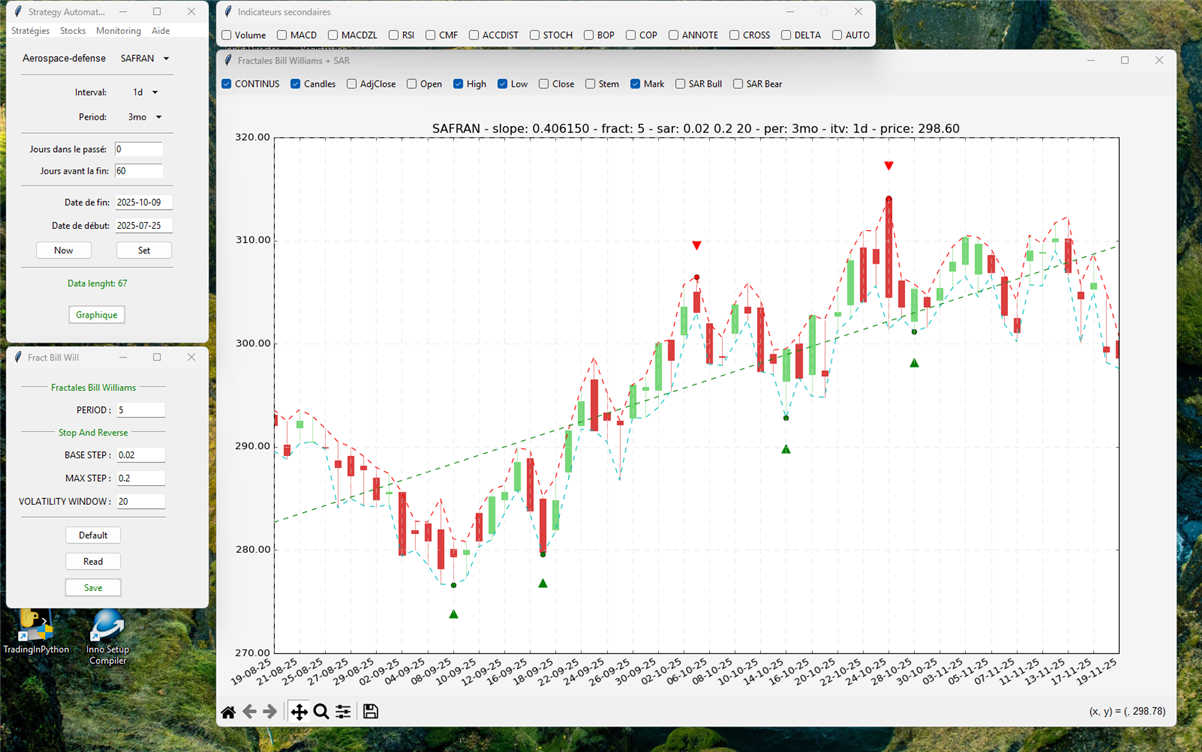This screenshot has height=752, width=1202.
Task: Enable the MACD indicator checkbox
Action: pos(282,35)
